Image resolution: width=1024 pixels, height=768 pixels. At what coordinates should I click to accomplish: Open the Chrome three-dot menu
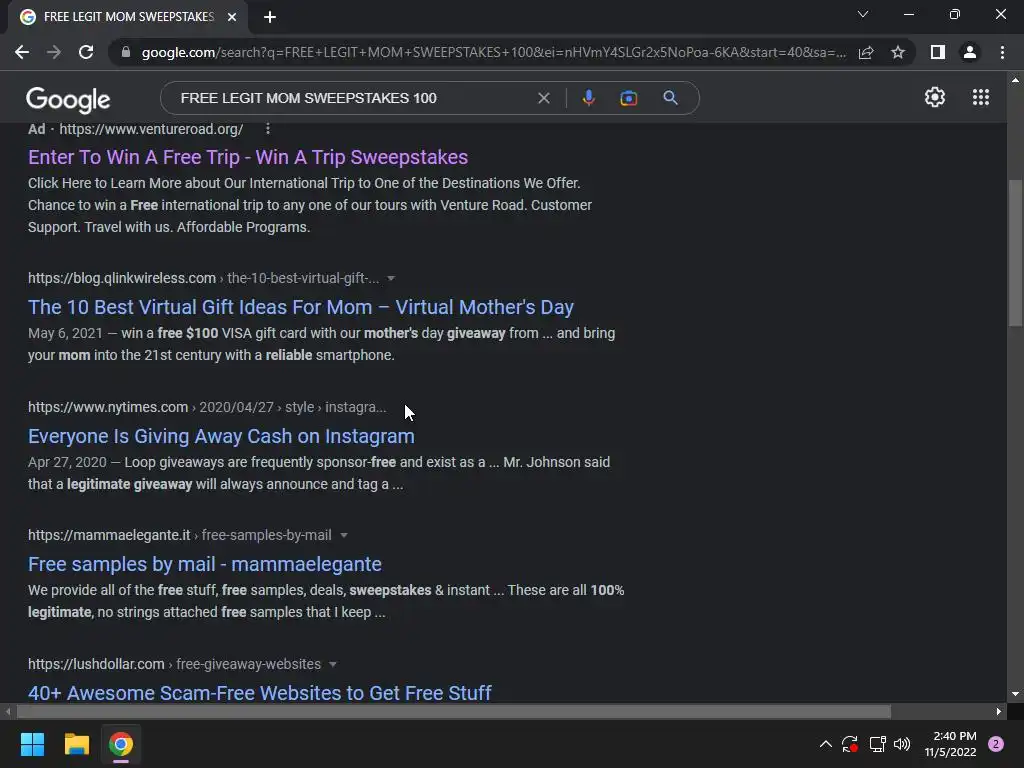[x=1002, y=52]
